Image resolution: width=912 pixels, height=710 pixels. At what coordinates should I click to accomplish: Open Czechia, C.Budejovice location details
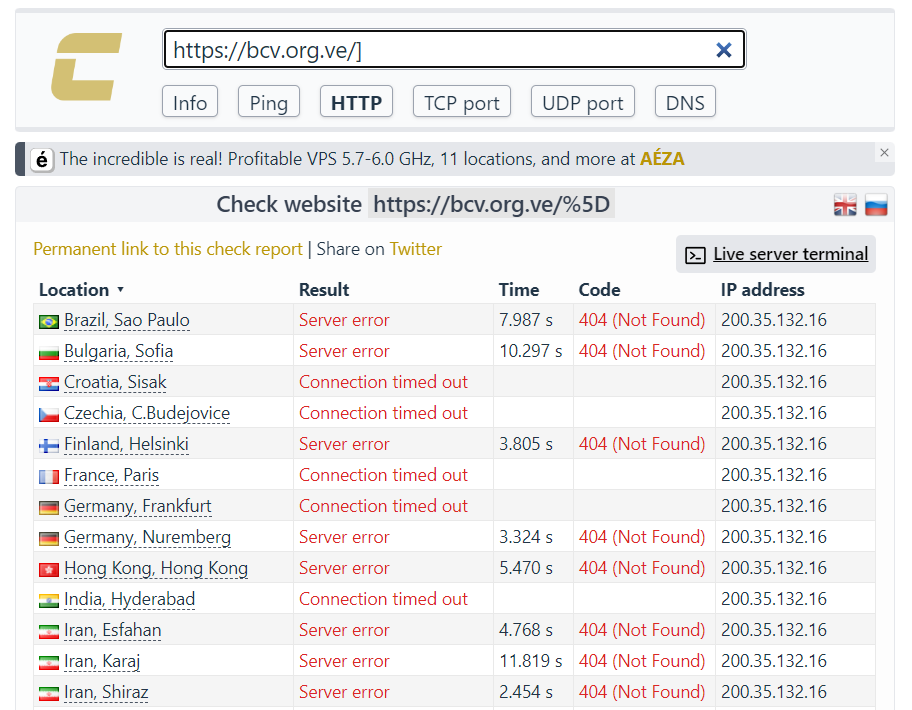[x=147, y=413]
